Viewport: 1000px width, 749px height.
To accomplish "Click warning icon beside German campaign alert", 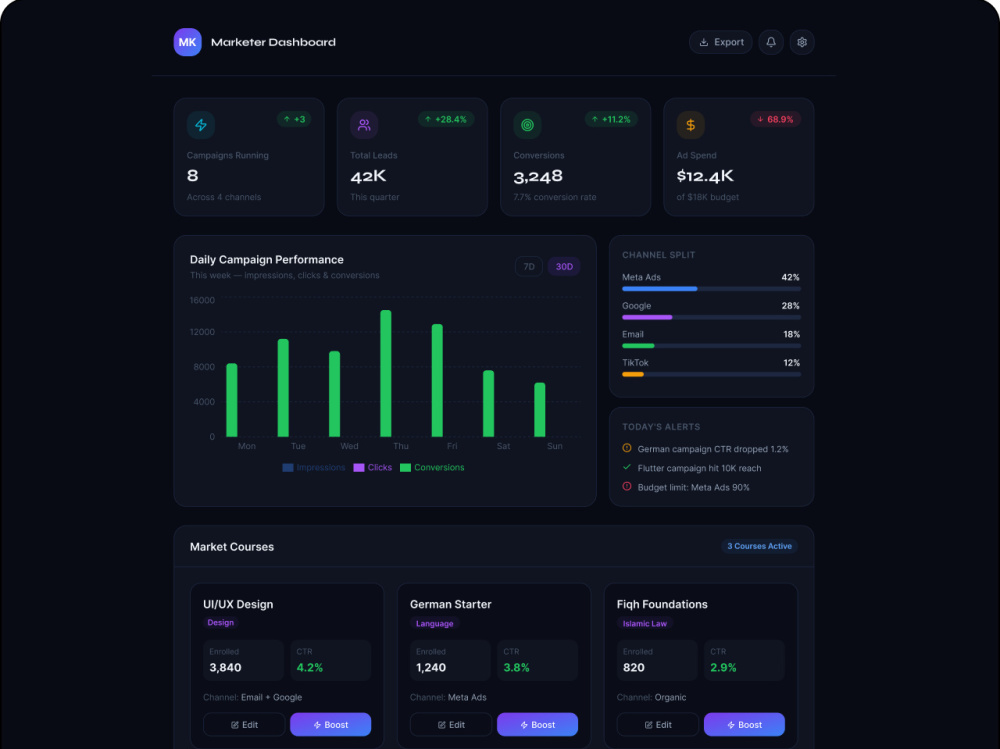I will 627,449.
